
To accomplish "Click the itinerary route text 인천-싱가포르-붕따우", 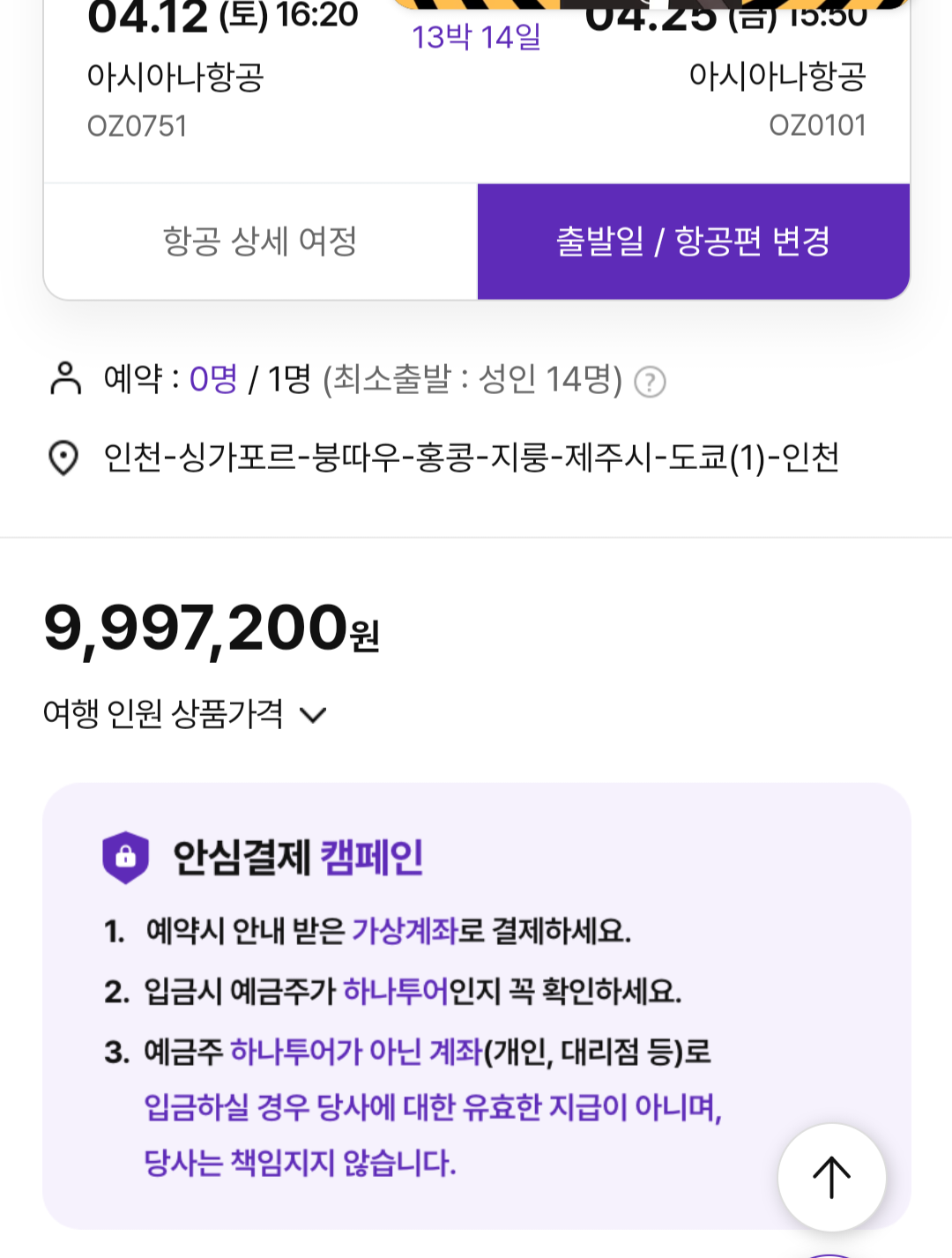I will click(x=471, y=458).
